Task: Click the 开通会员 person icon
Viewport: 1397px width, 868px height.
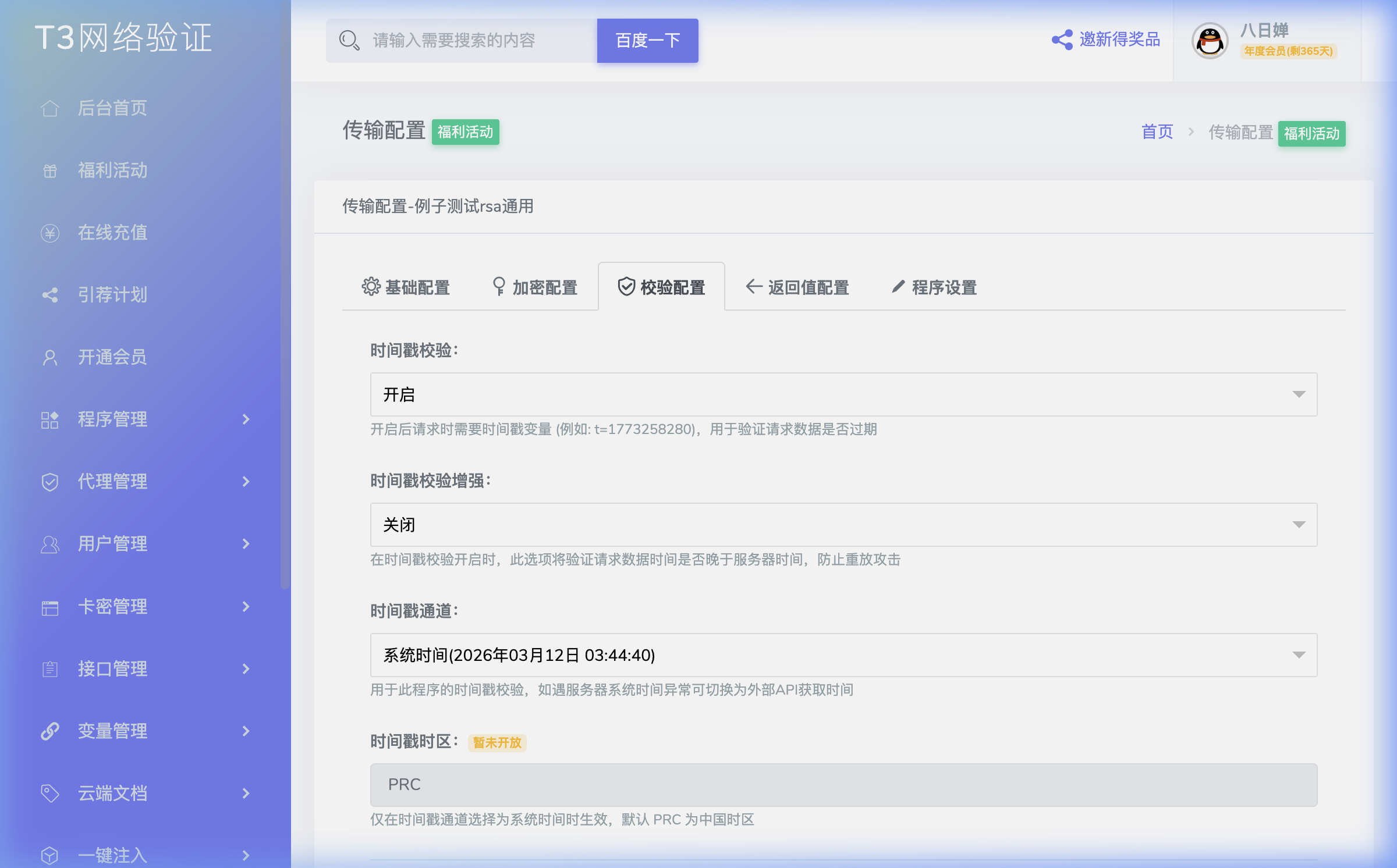Action: tap(50, 357)
